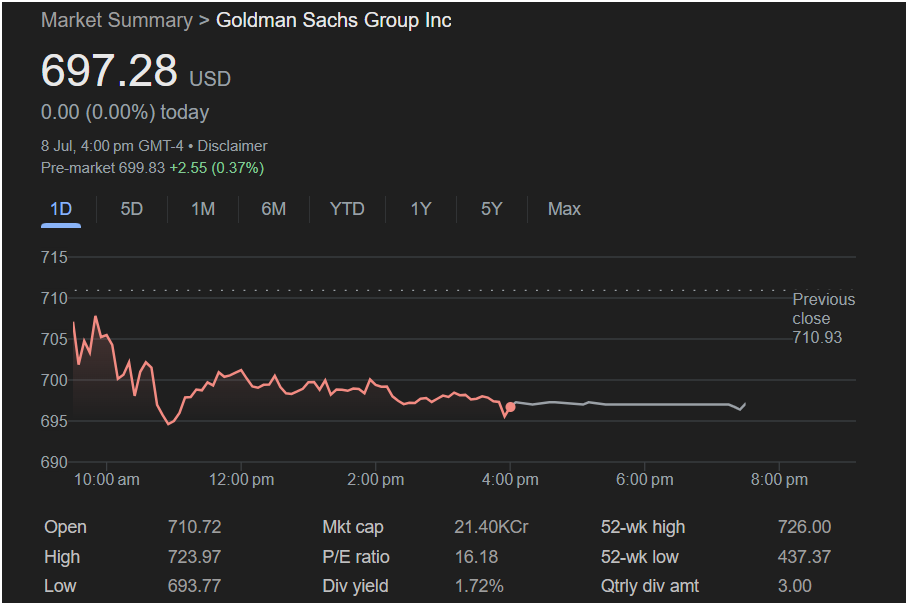Click the Qtrly div amt value 3.00
The width and height of the screenshot is (908, 605).
pyautogui.click(x=794, y=586)
